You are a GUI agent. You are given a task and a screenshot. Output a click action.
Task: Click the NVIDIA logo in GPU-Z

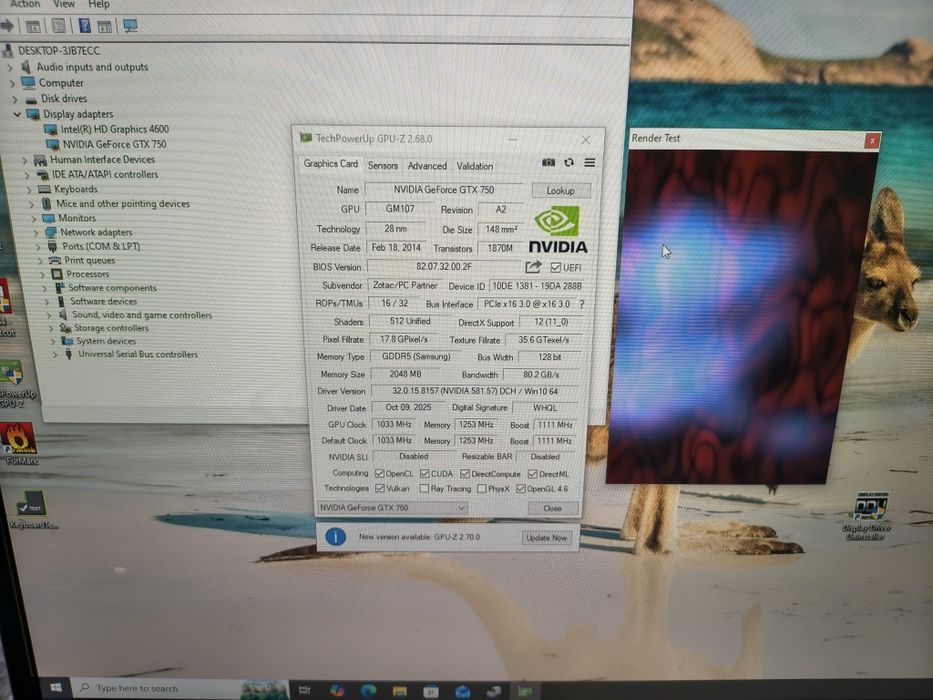[557, 230]
